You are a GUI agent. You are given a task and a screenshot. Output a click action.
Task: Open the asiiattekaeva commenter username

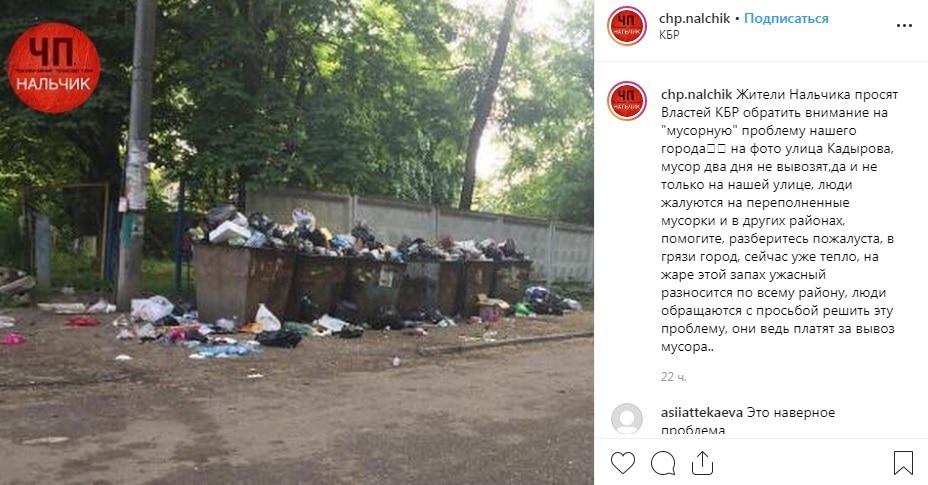[x=702, y=412]
